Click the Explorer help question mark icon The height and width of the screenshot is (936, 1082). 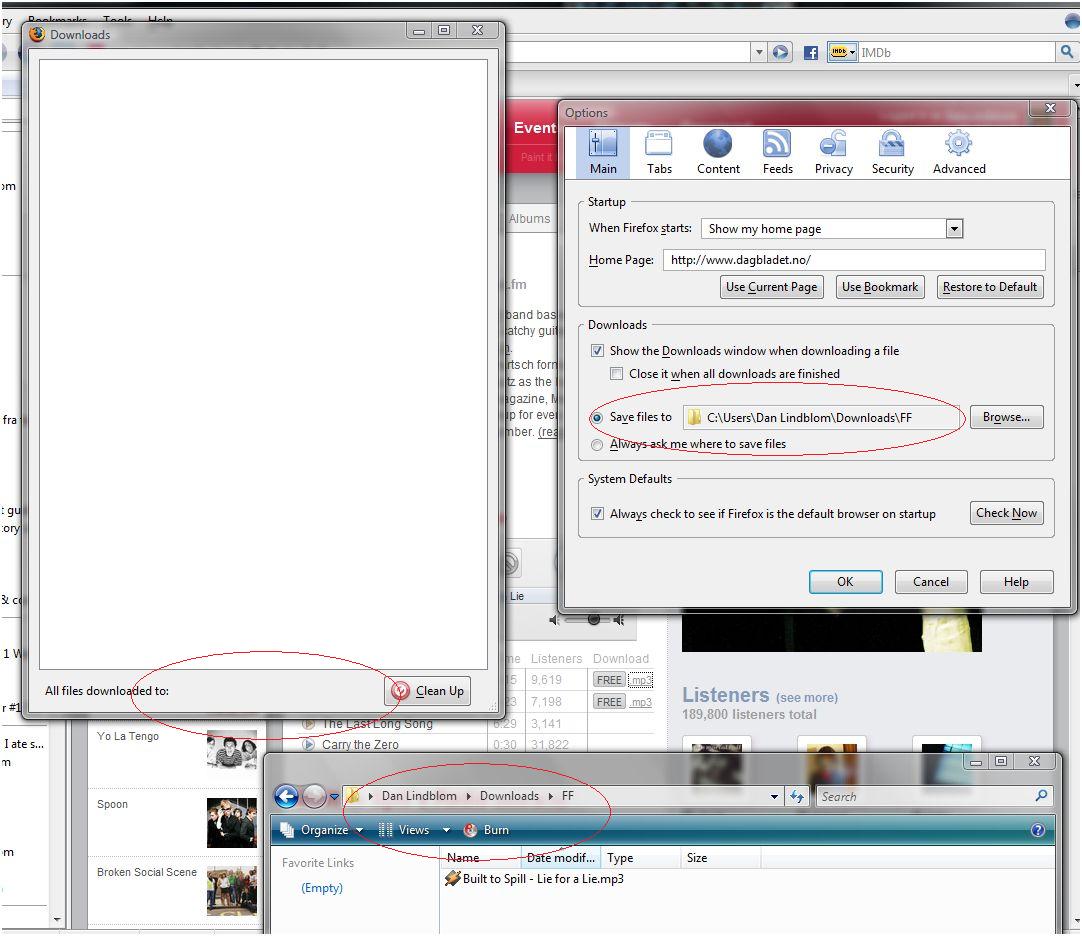coord(1038,830)
